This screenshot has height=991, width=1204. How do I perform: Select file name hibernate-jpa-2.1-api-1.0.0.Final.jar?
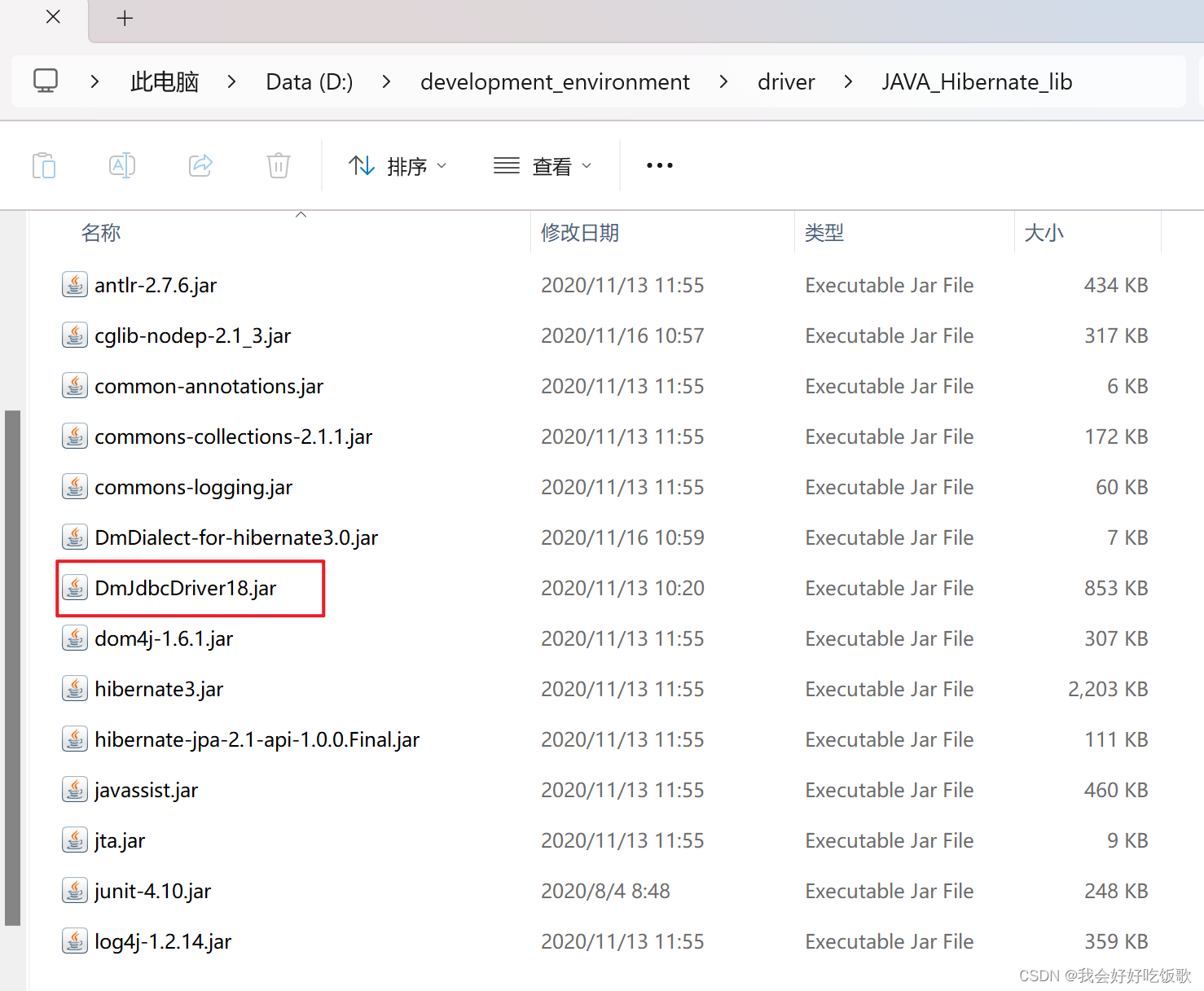[x=257, y=740]
